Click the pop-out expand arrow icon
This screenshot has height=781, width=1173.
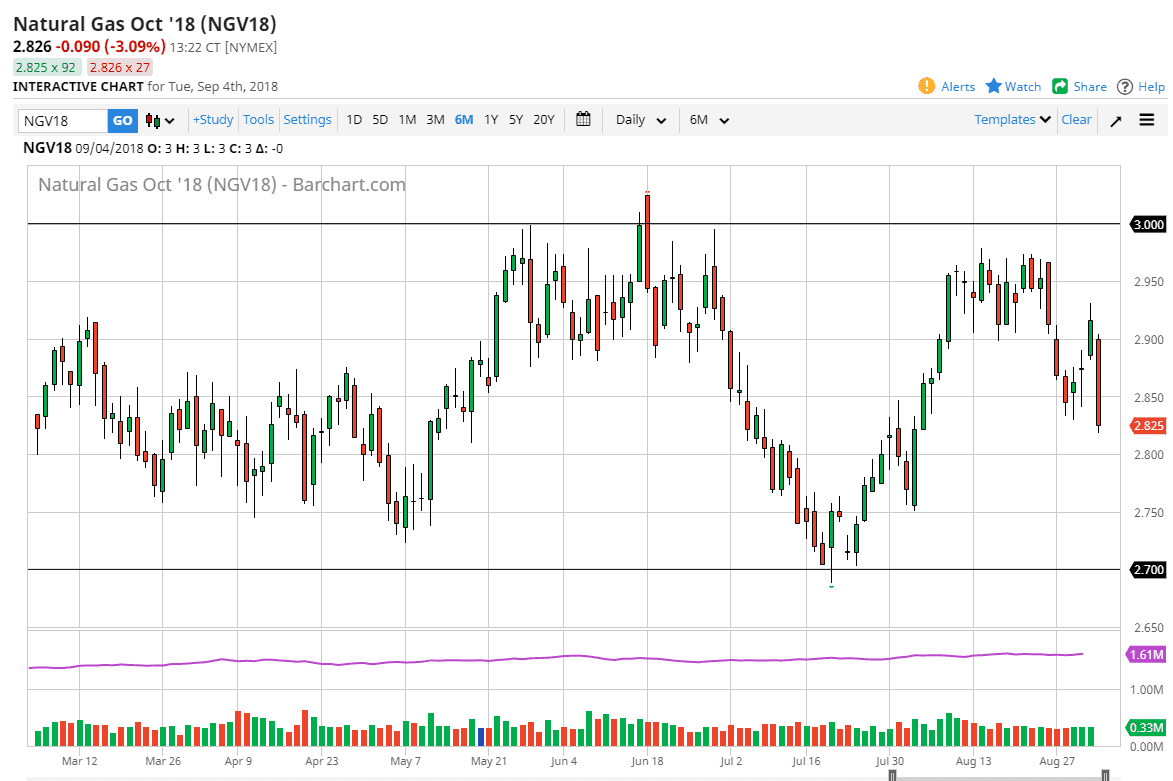tap(1116, 120)
